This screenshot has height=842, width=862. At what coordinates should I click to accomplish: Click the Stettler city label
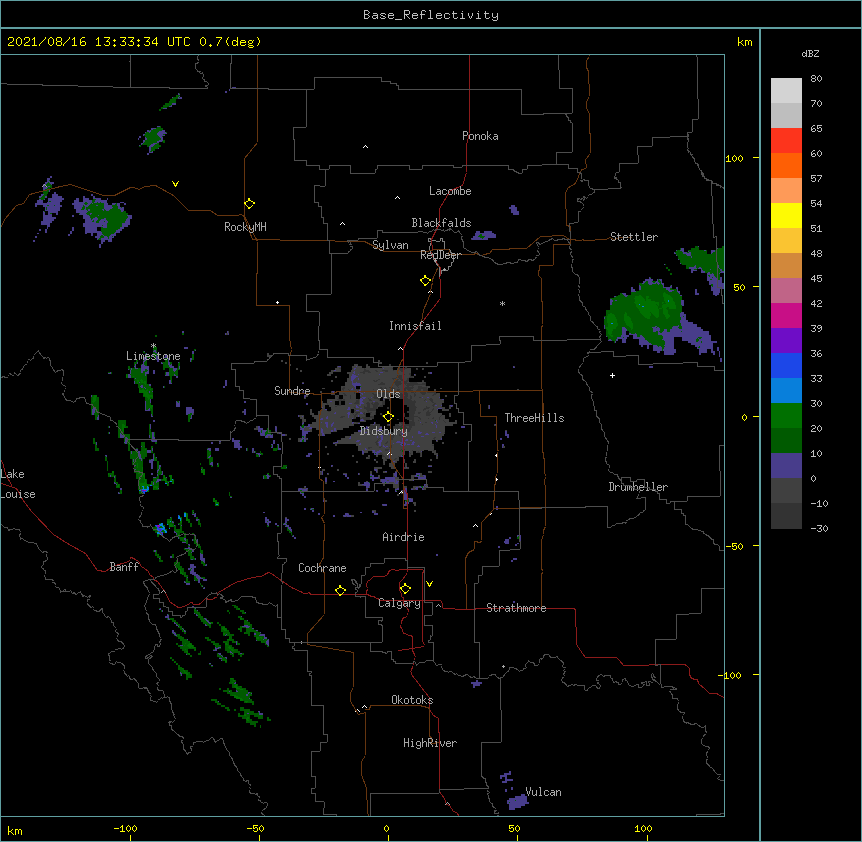click(x=634, y=237)
